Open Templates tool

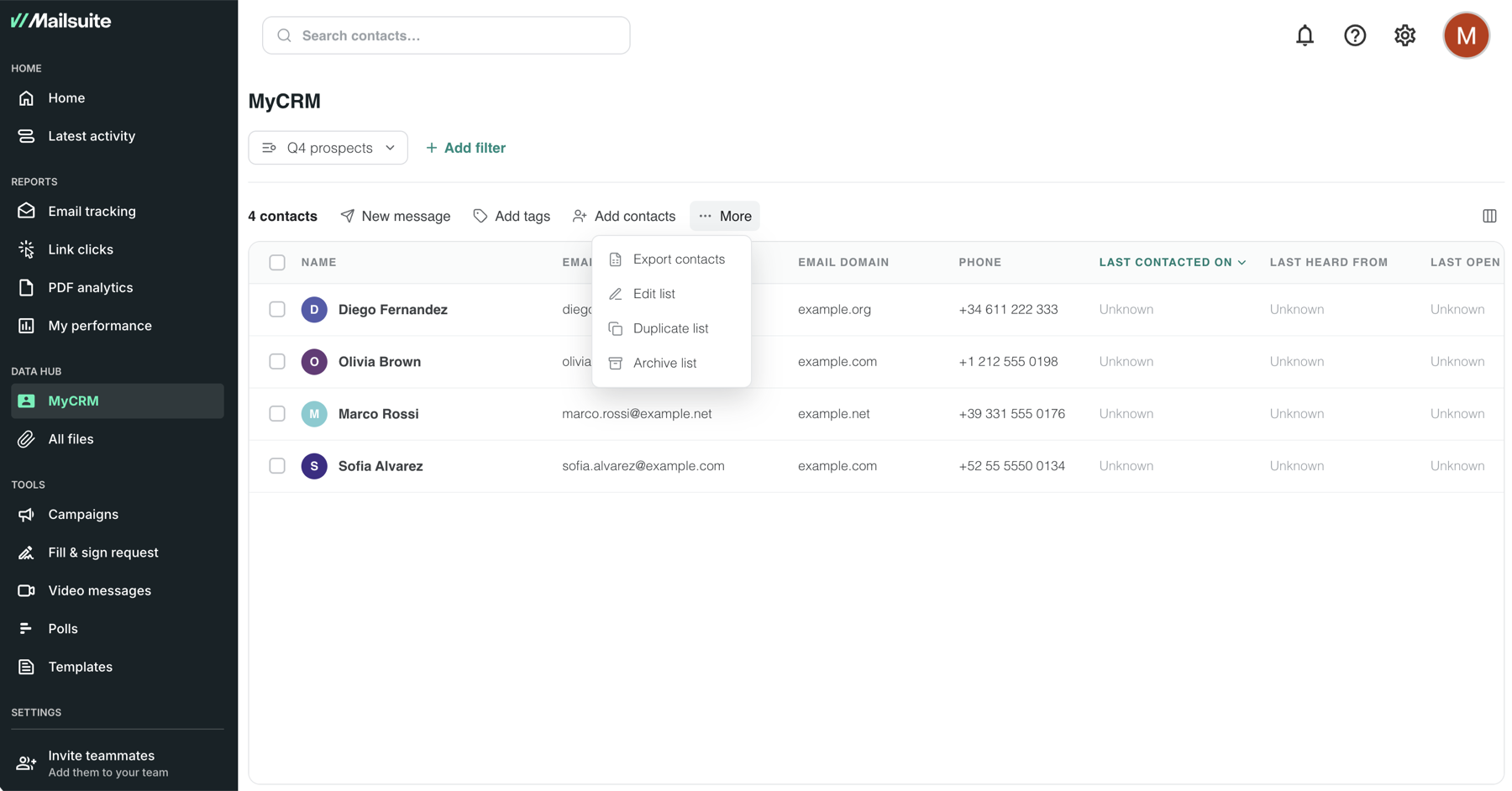coord(118,667)
